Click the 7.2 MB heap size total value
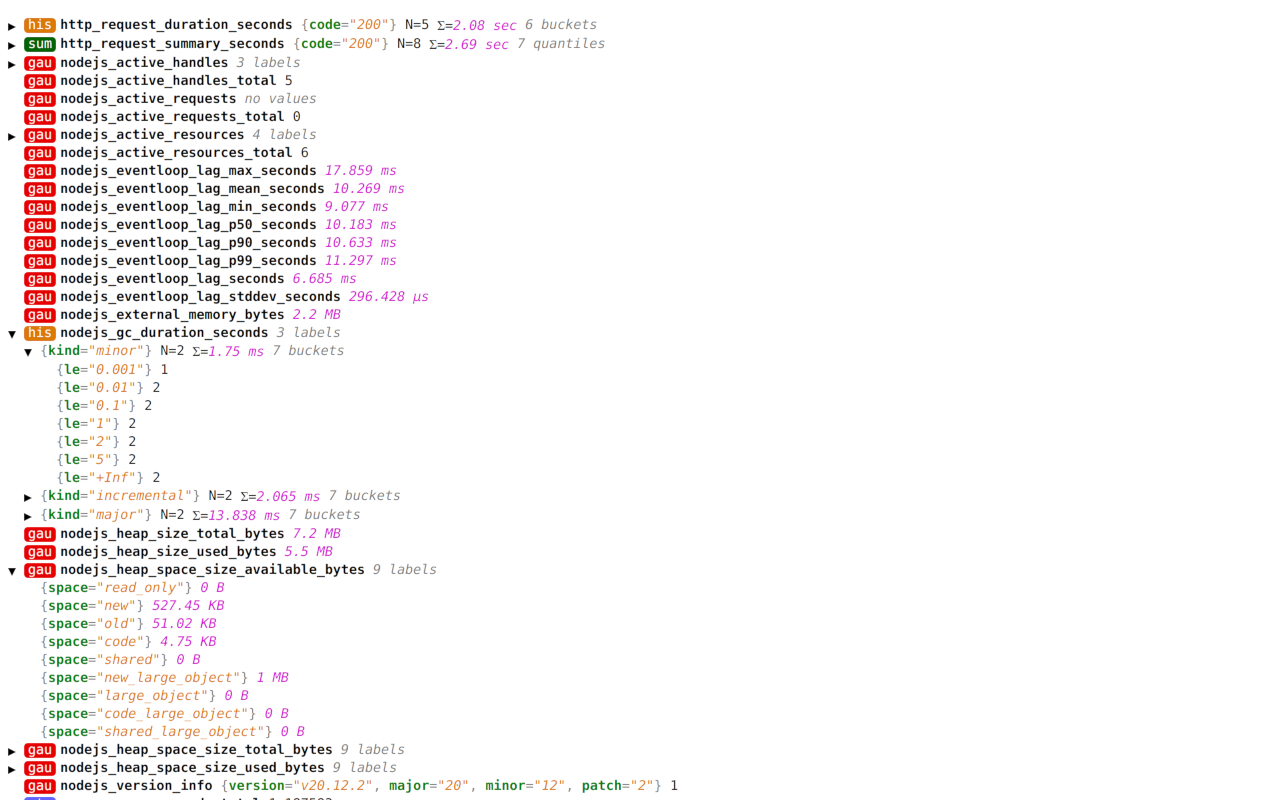 click(x=316, y=534)
